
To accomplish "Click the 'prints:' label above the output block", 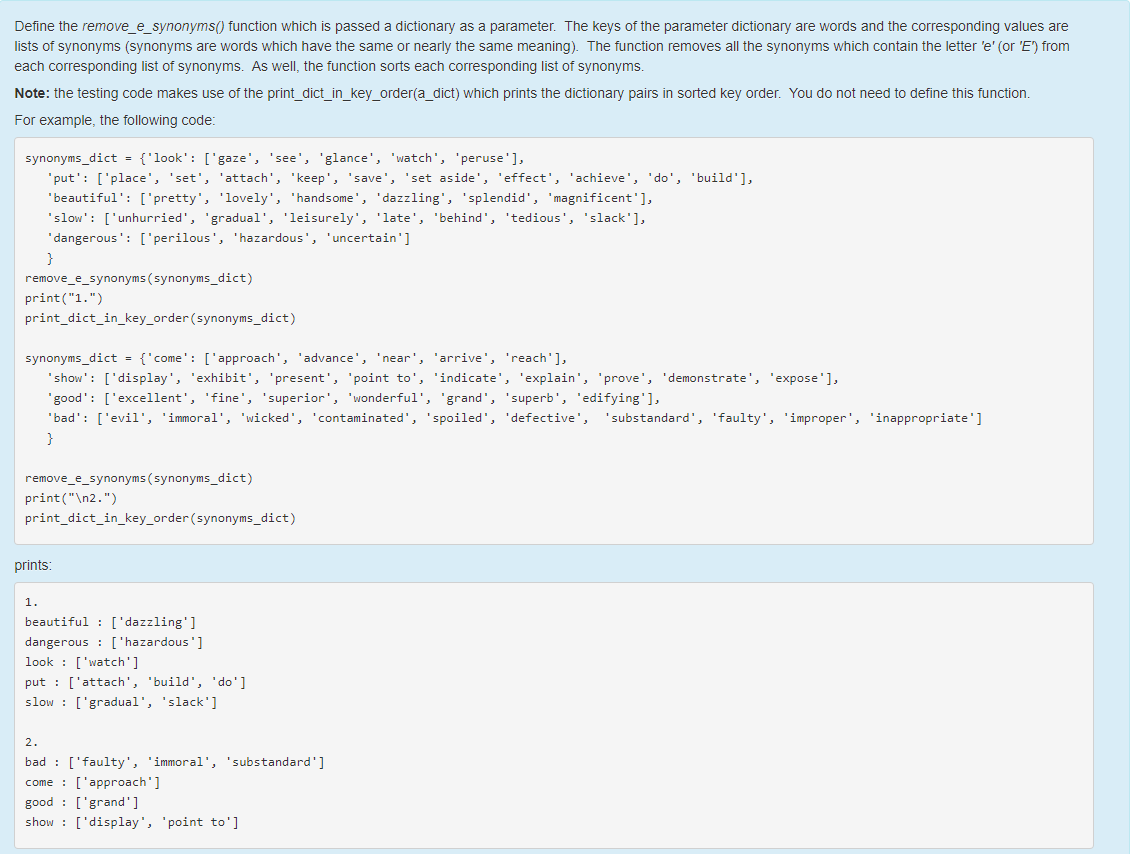I will [x=31, y=565].
